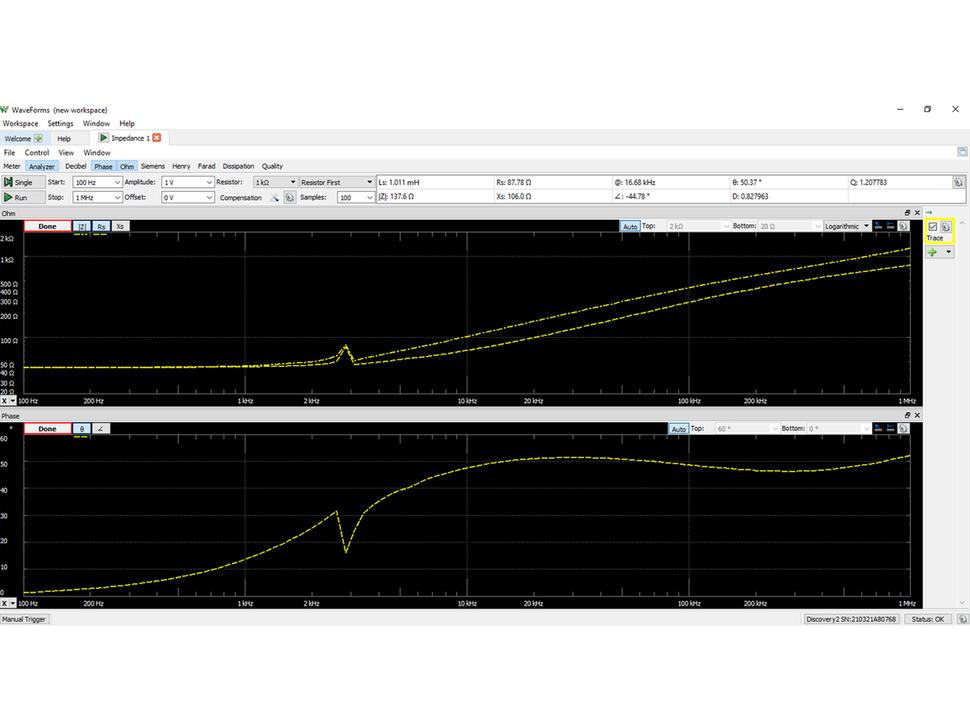Toggle the Xs trace in the Ohm plot

[120, 227]
